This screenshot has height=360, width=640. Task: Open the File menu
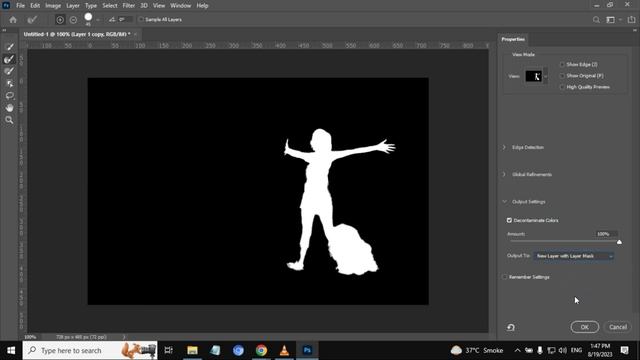pyautogui.click(x=20, y=6)
